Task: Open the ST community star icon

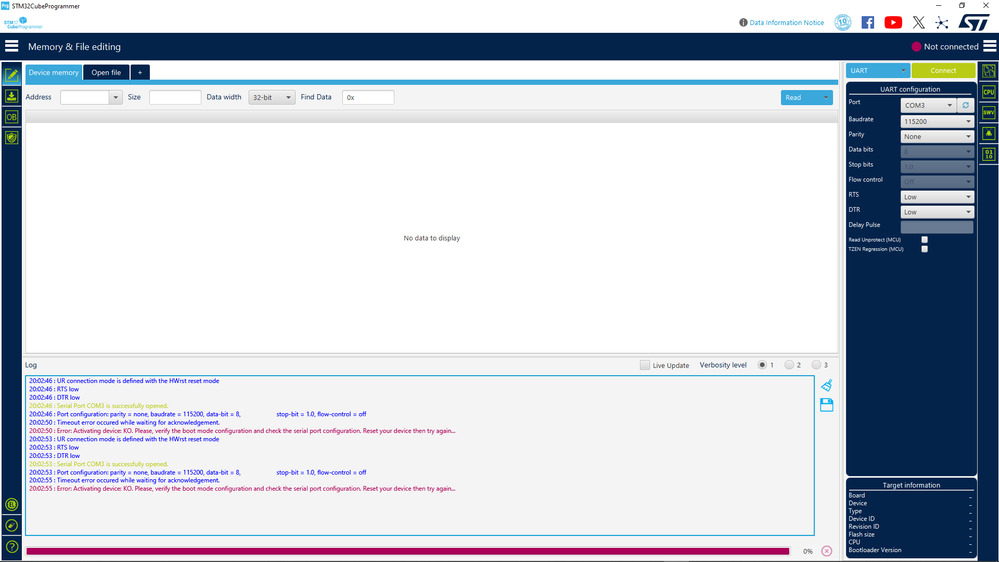Action: coord(942,22)
